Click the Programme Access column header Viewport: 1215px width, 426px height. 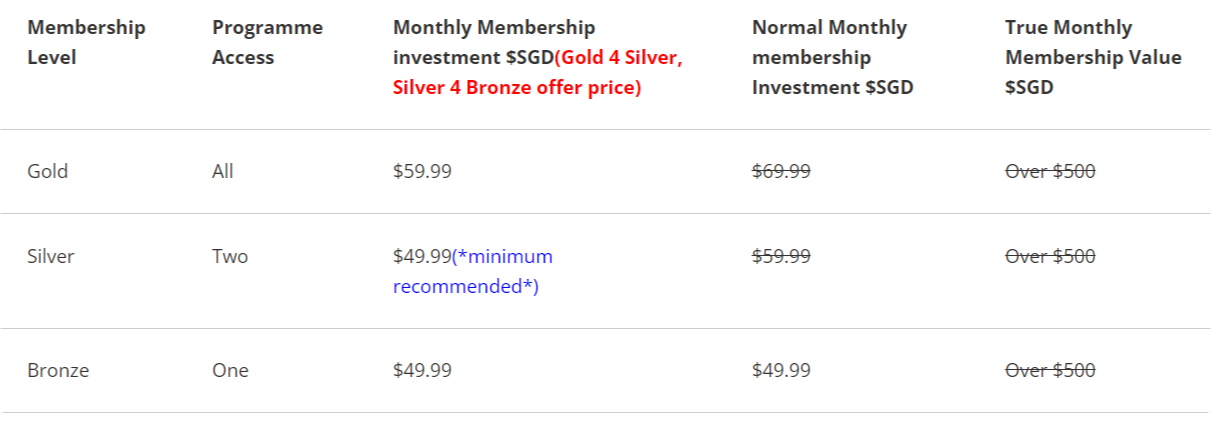(267, 42)
